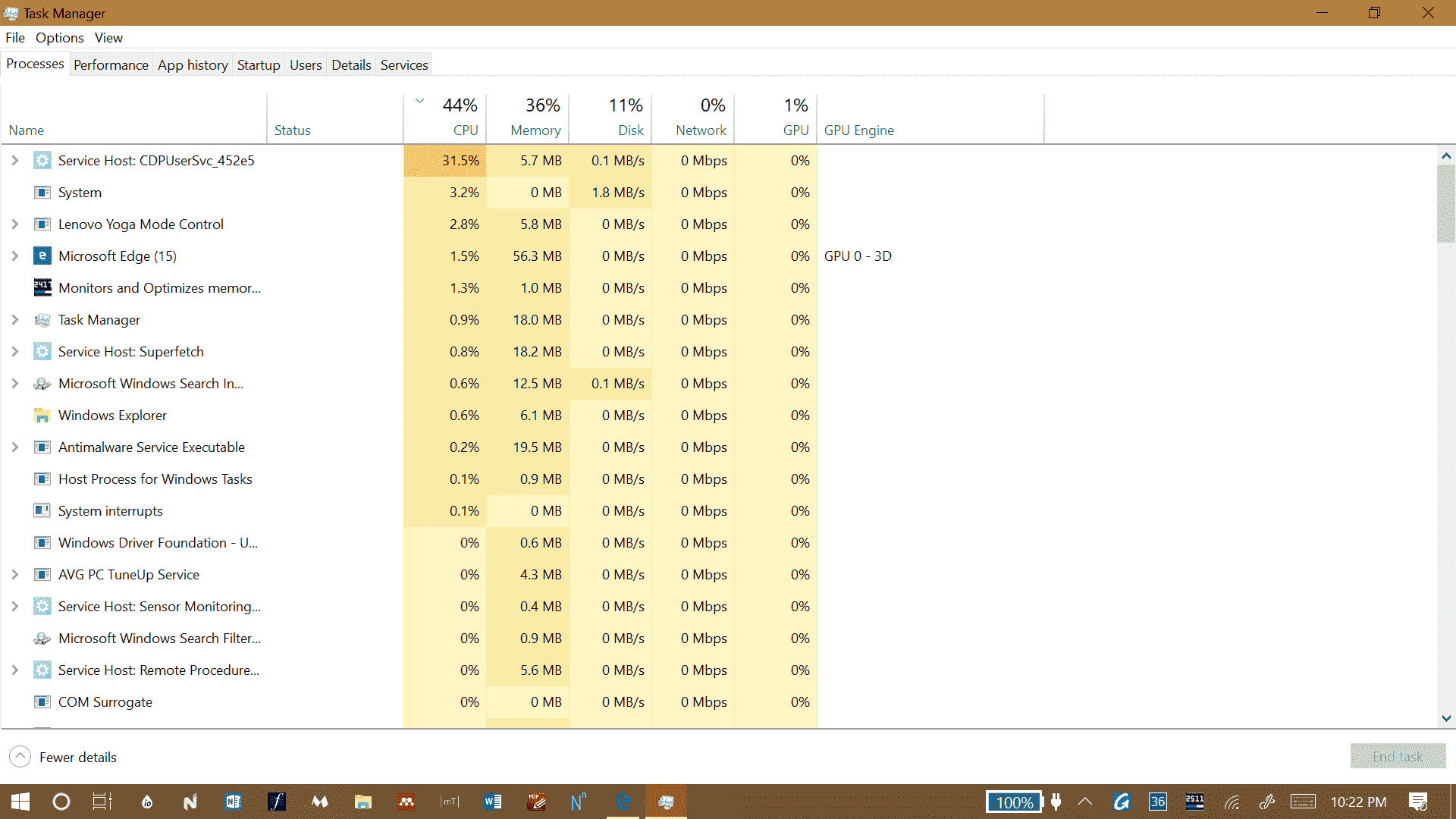
Task: Click the Task View icon on the taskbar
Action: click(x=102, y=802)
